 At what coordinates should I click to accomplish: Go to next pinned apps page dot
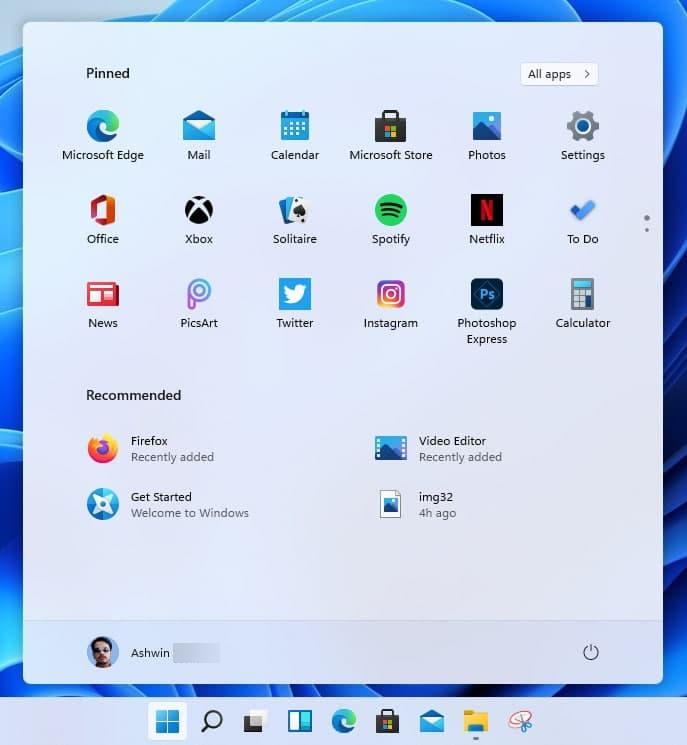[647, 230]
